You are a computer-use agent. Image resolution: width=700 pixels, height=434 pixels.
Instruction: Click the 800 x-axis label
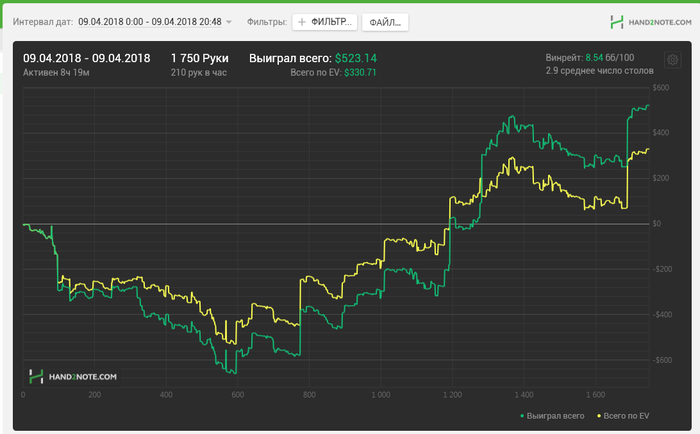click(x=309, y=395)
